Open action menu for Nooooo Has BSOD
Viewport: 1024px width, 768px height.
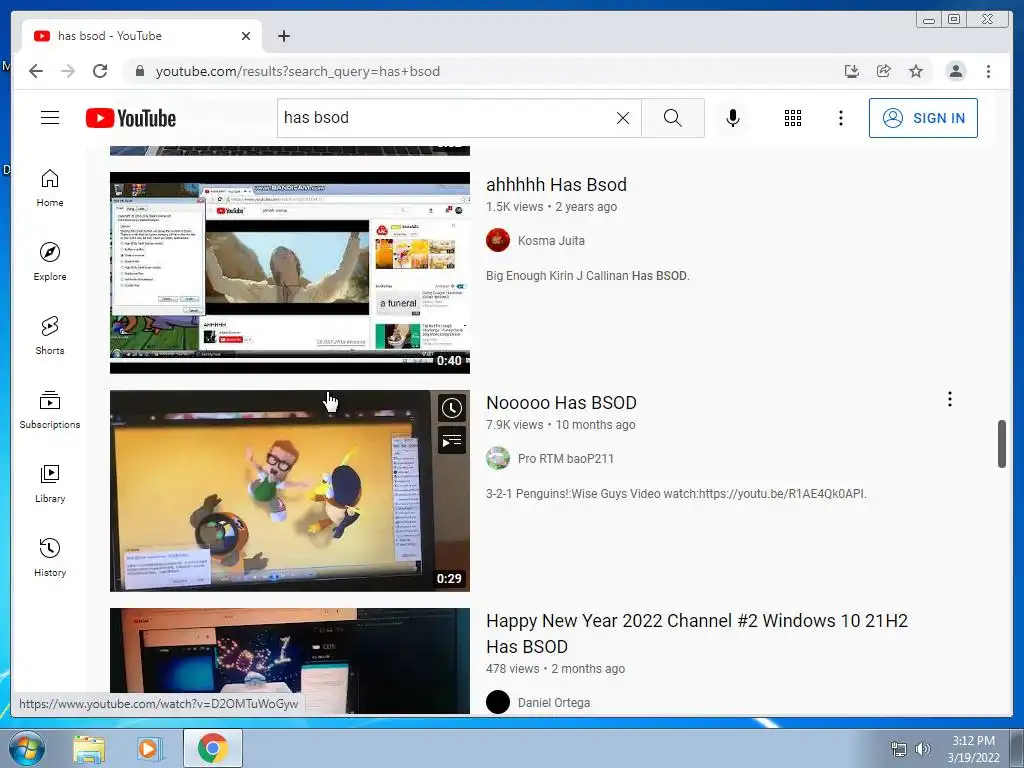(950, 399)
